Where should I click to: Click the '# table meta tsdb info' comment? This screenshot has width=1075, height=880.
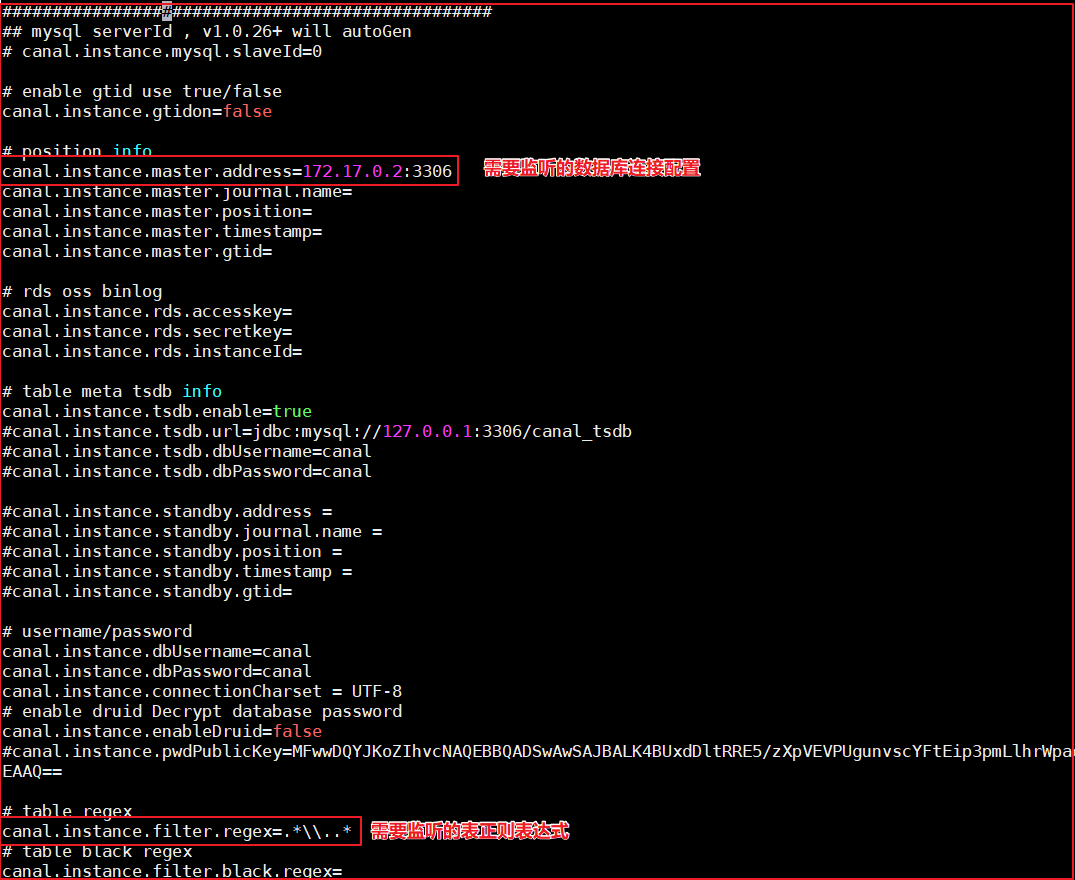(x=112, y=391)
